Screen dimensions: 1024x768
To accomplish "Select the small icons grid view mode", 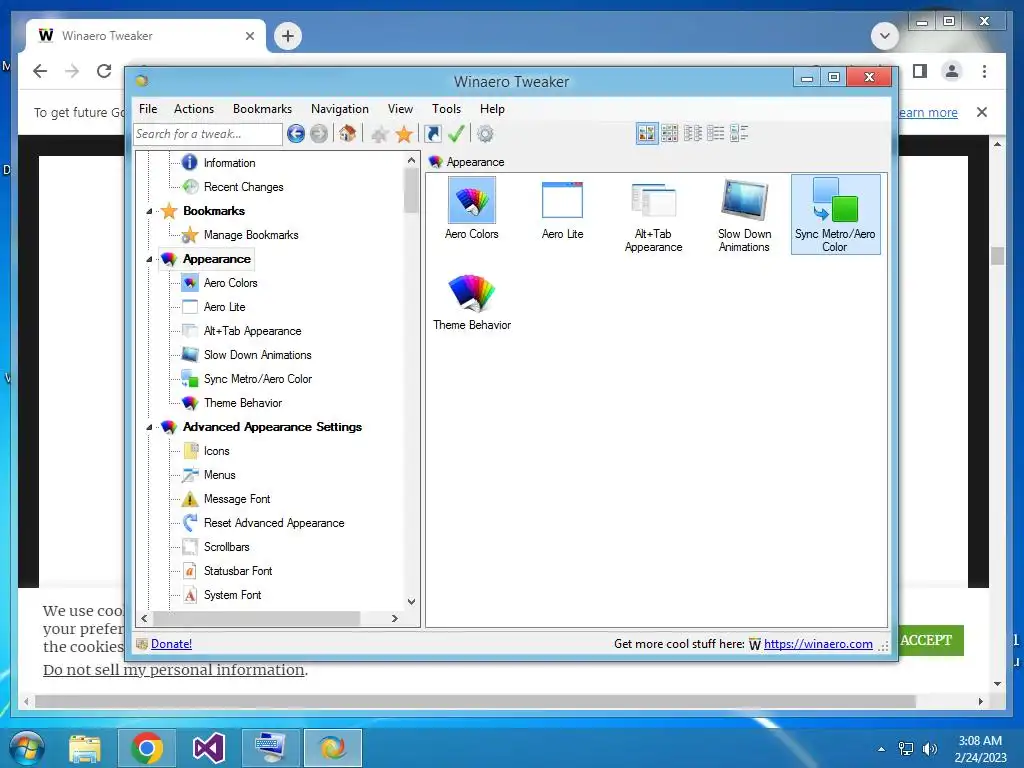I will click(x=669, y=134).
